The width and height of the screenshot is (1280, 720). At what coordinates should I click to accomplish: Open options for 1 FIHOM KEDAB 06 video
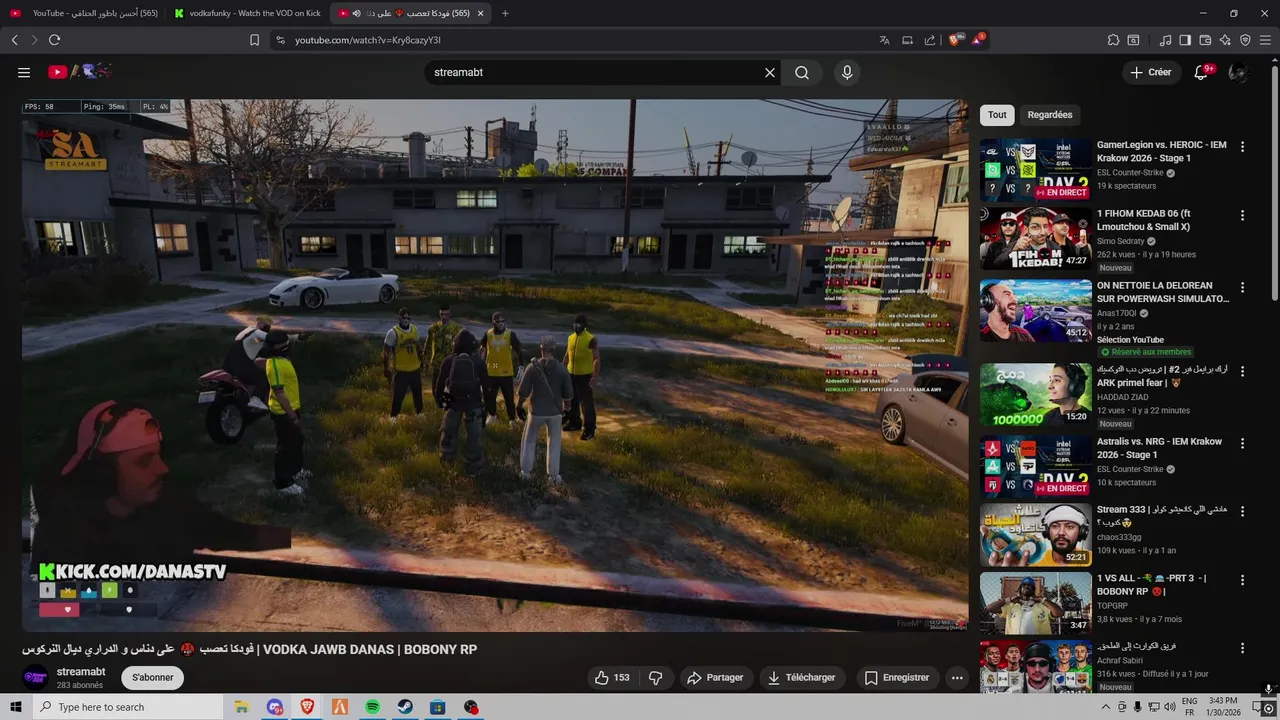point(1243,215)
